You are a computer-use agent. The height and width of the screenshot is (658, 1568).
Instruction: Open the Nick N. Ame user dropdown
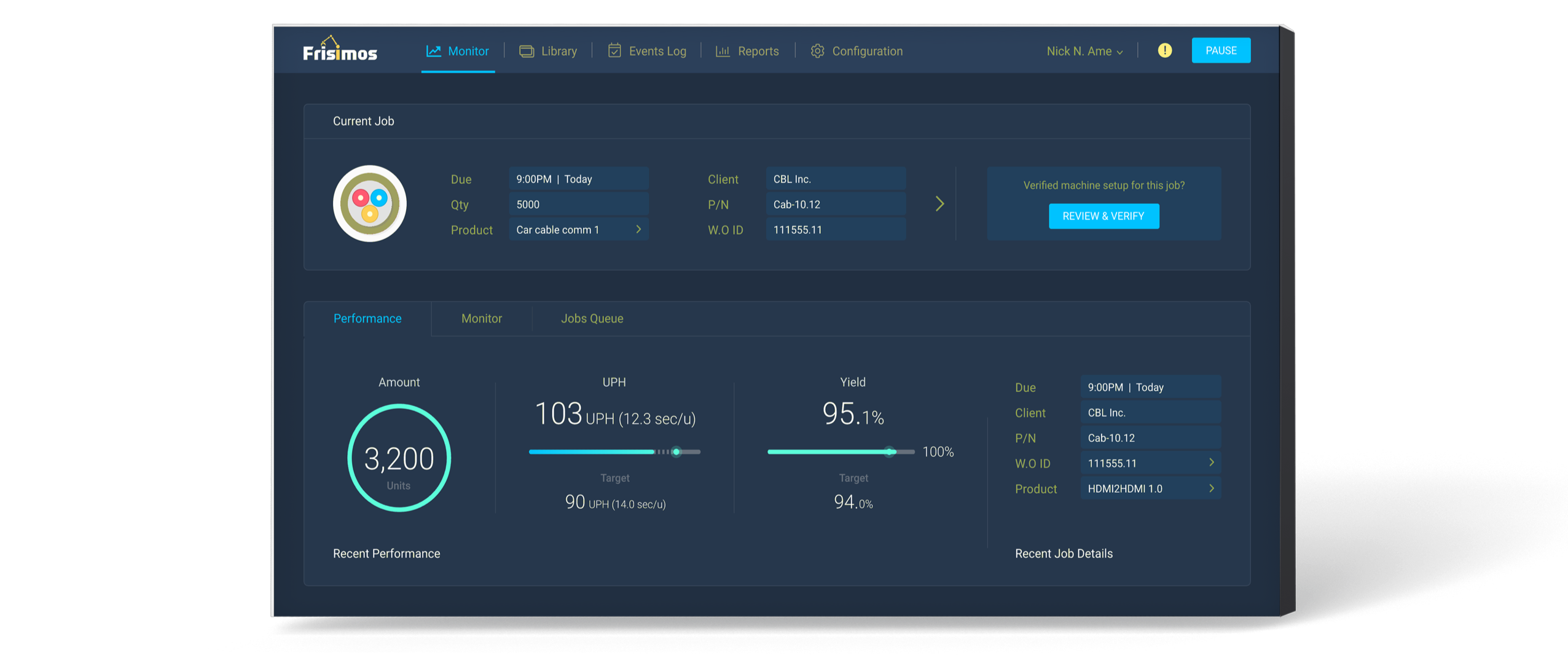[x=1084, y=51]
